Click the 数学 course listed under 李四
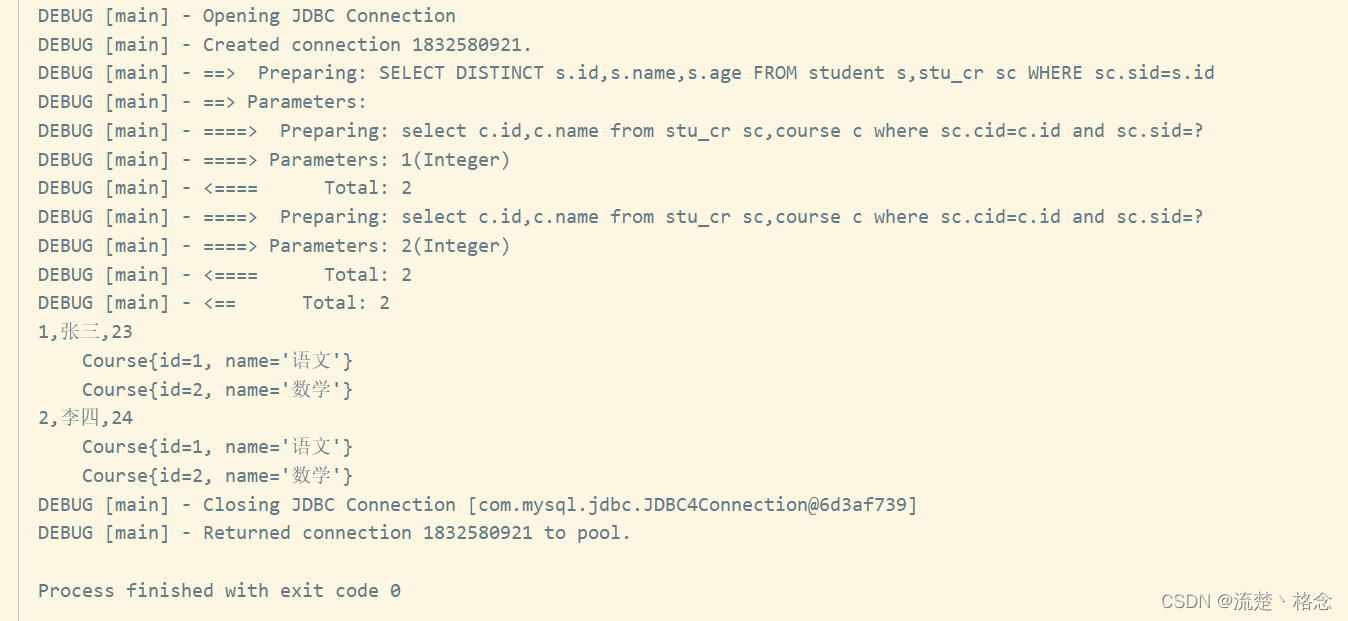Viewport: 1348px width, 621px height. click(x=217, y=476)
